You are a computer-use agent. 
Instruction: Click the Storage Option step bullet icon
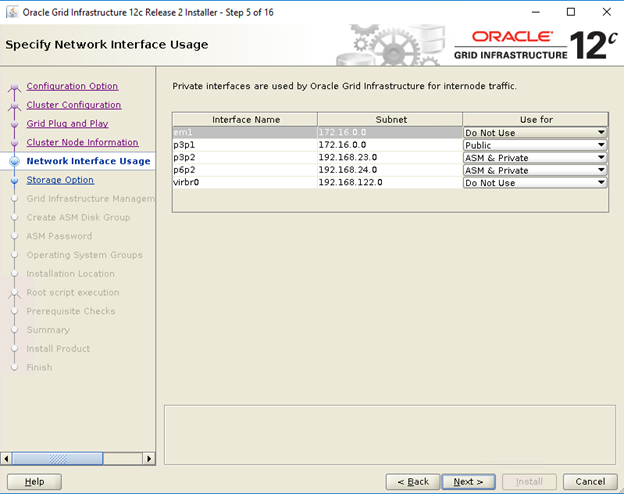click(15, 180)
